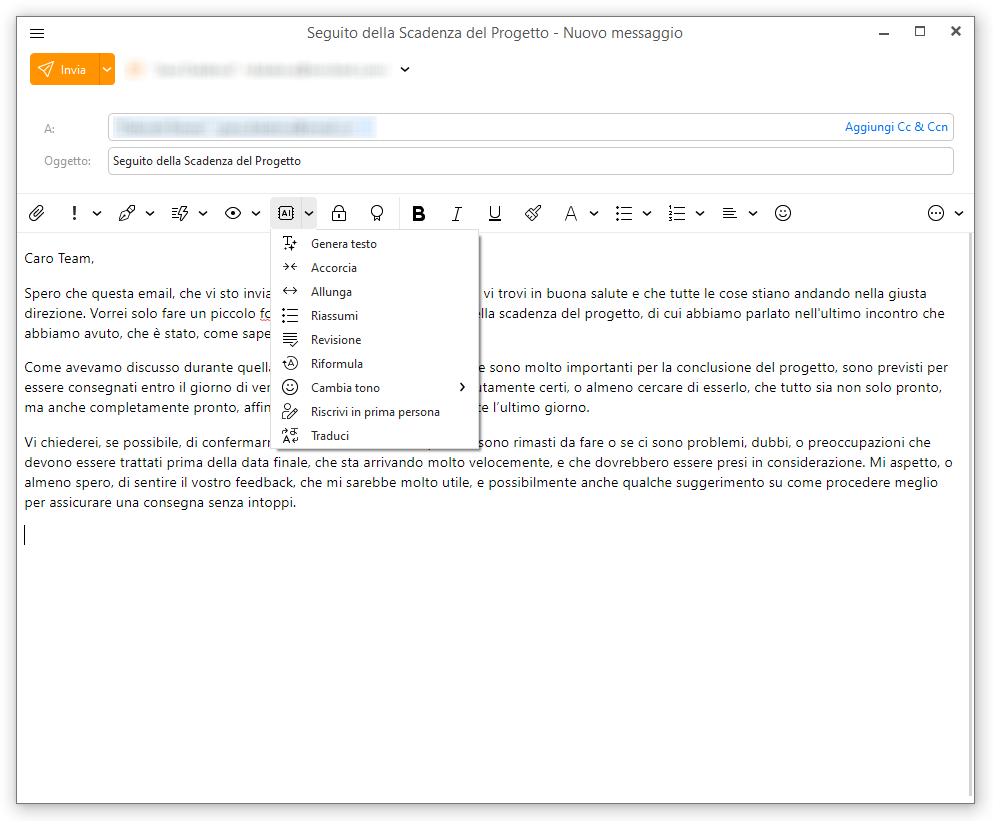This screenshot has height=821, width=993.
Task: Click the message body scrollbar
Action: [971, 514]
